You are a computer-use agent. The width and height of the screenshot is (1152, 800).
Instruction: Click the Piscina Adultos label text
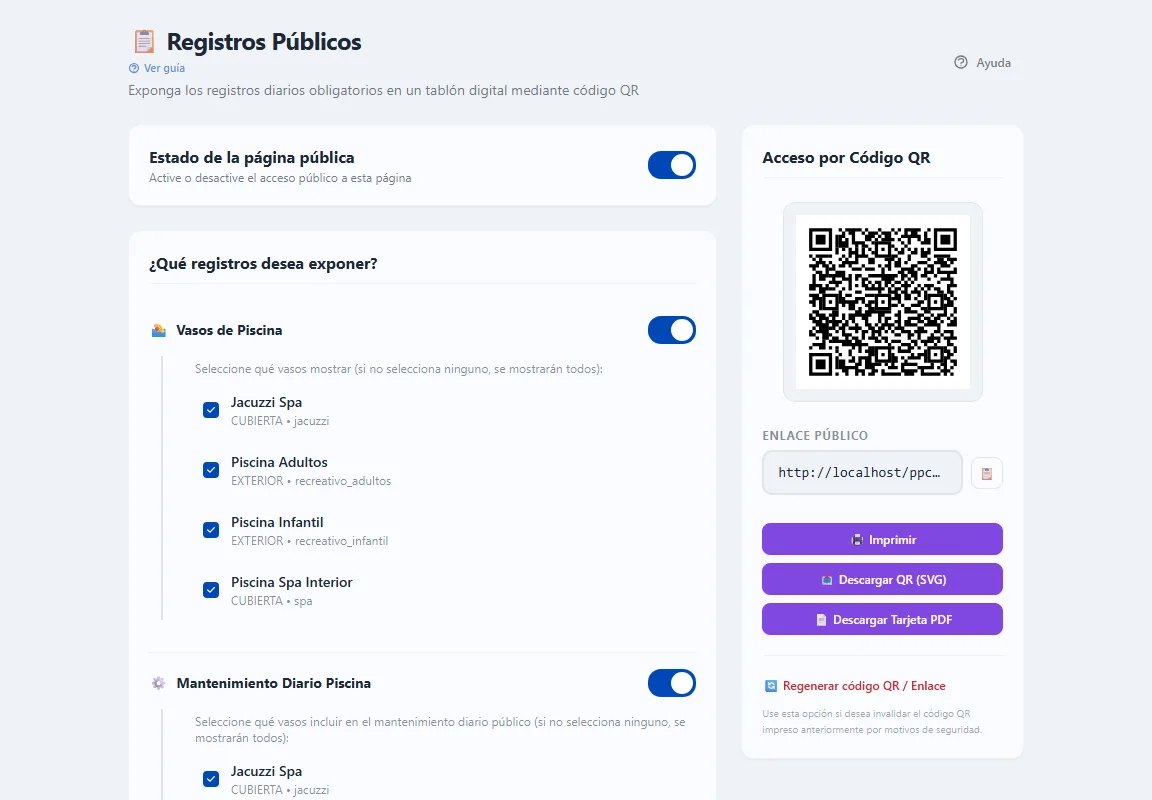point(279,462)
